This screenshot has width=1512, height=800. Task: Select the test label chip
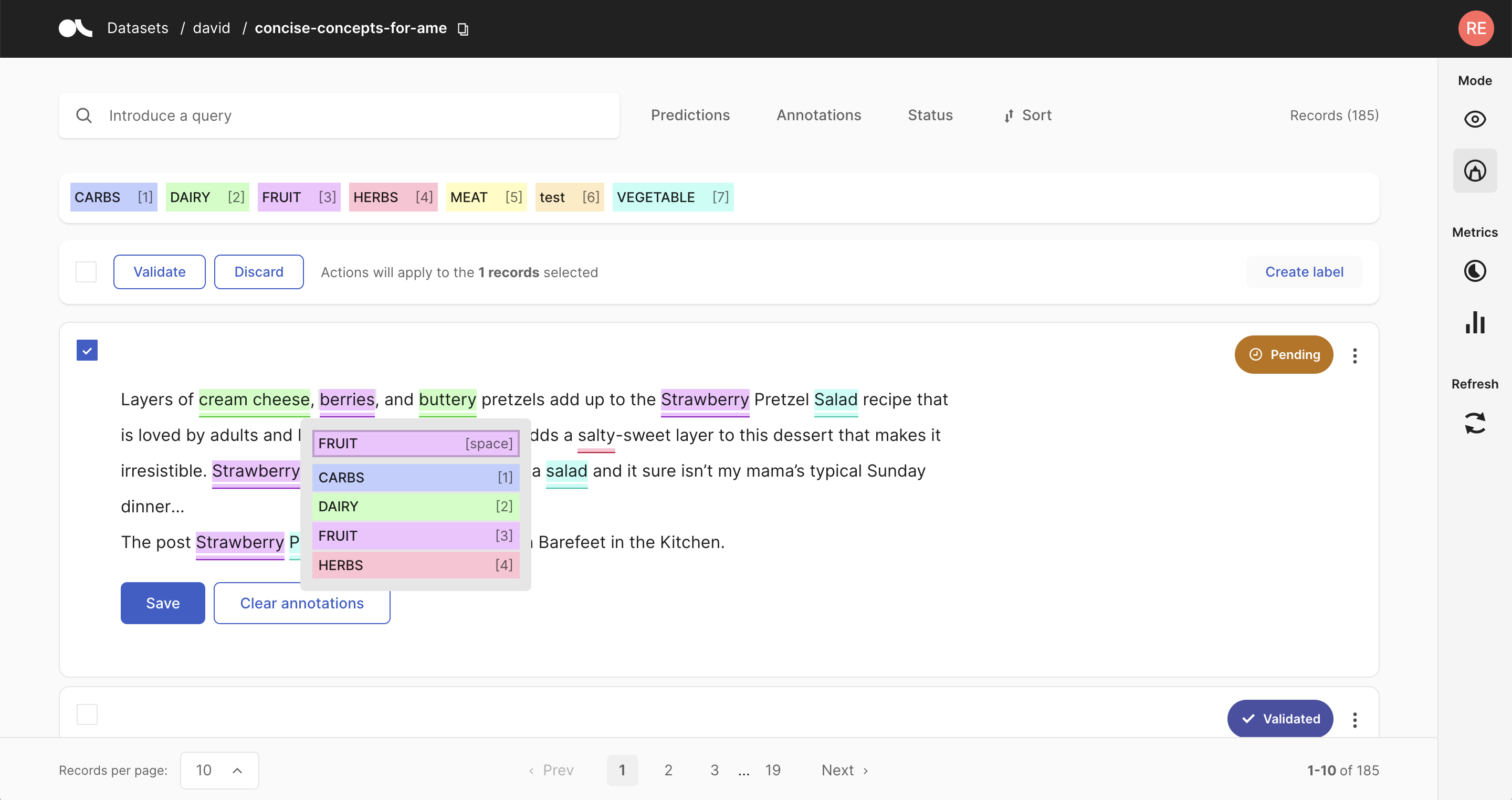click(569, 197)
